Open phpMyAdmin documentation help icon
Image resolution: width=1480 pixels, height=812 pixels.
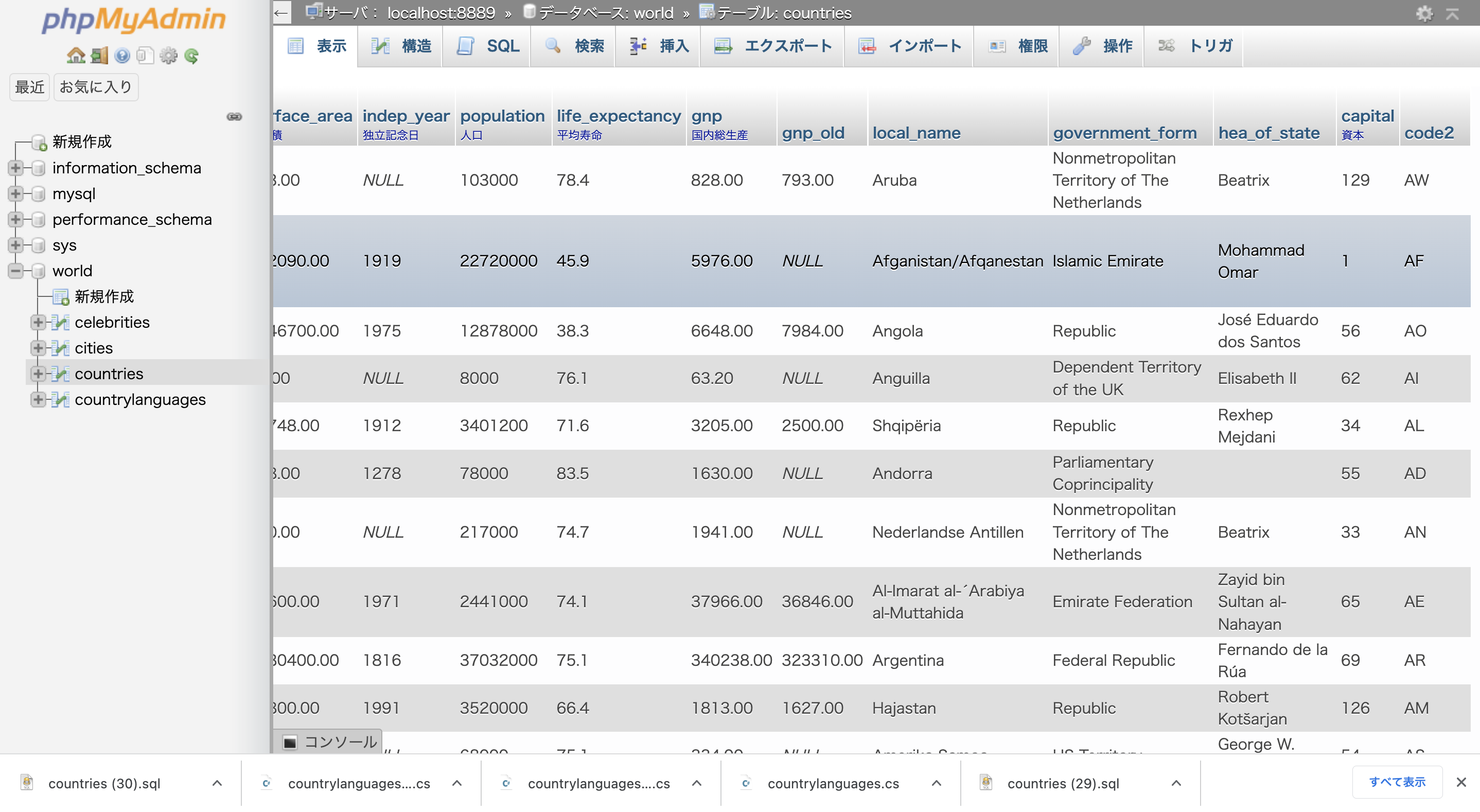point(122,56)
